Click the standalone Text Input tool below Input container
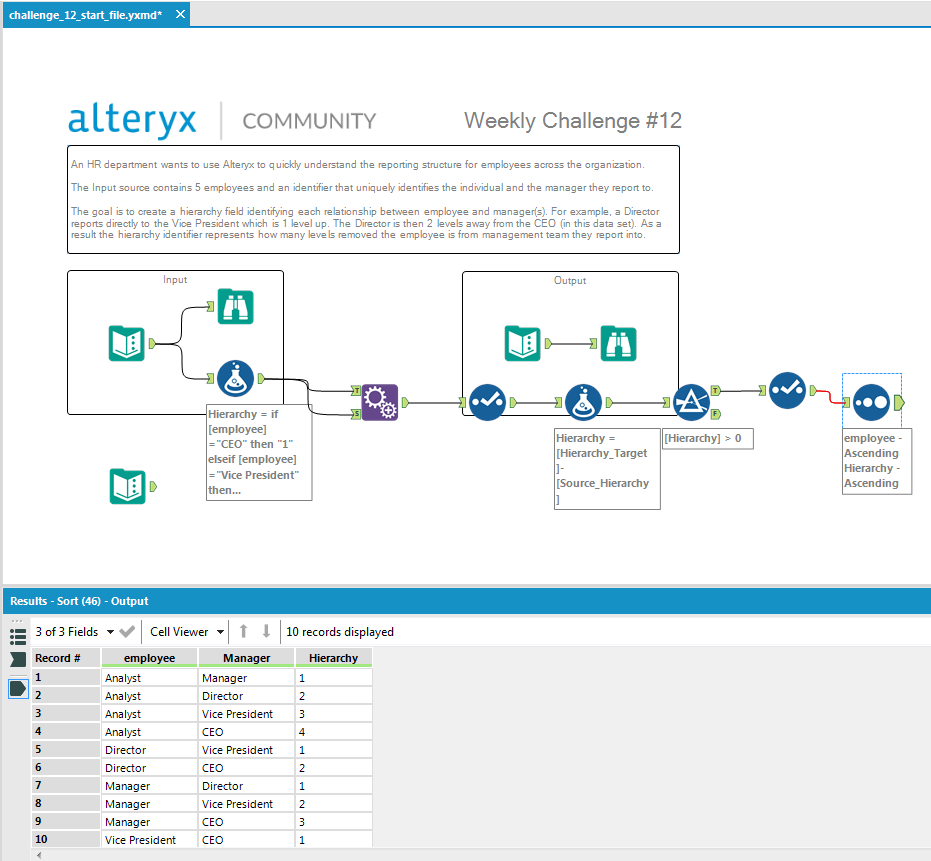 tap(128, 486)
